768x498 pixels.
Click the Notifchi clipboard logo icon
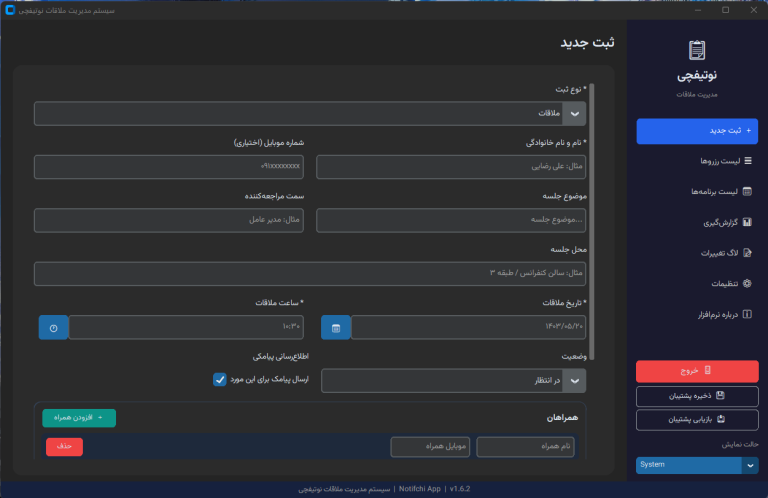pos(696,50)
